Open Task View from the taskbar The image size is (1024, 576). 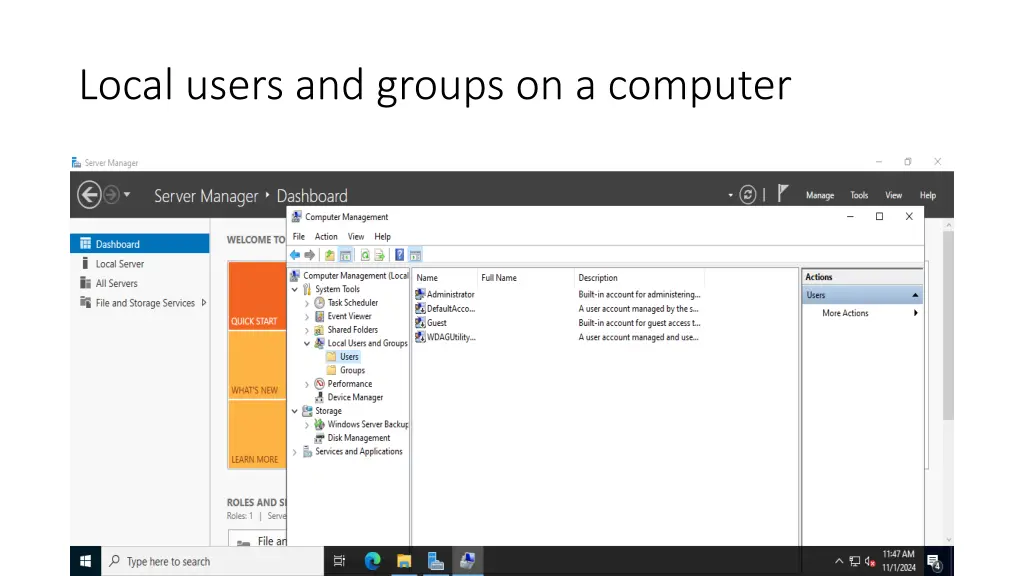point(339,561)
